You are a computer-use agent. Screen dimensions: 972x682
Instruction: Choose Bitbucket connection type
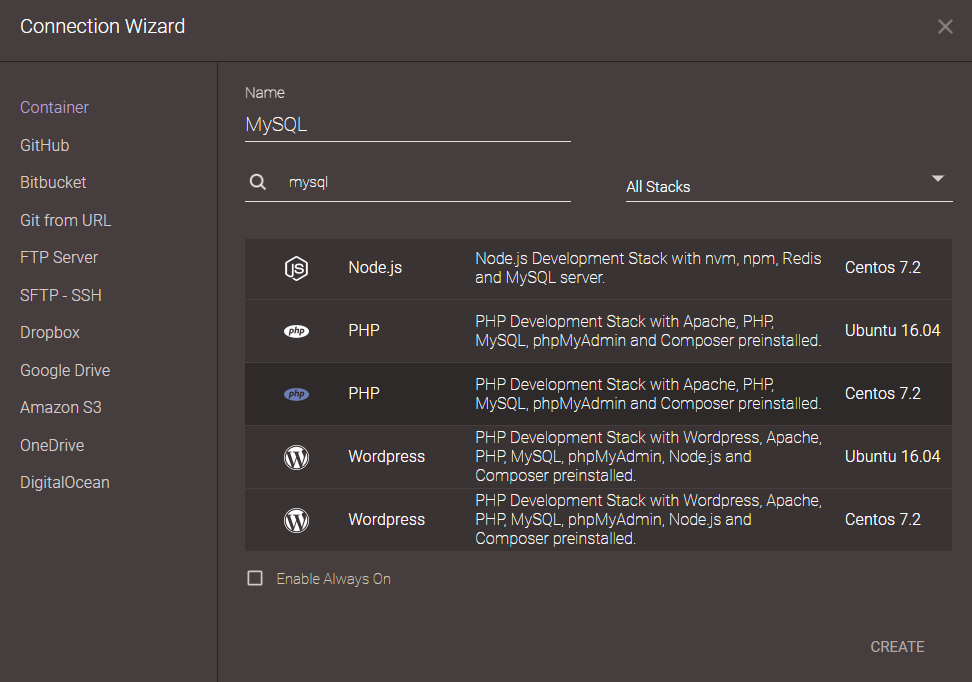[53, 182]
